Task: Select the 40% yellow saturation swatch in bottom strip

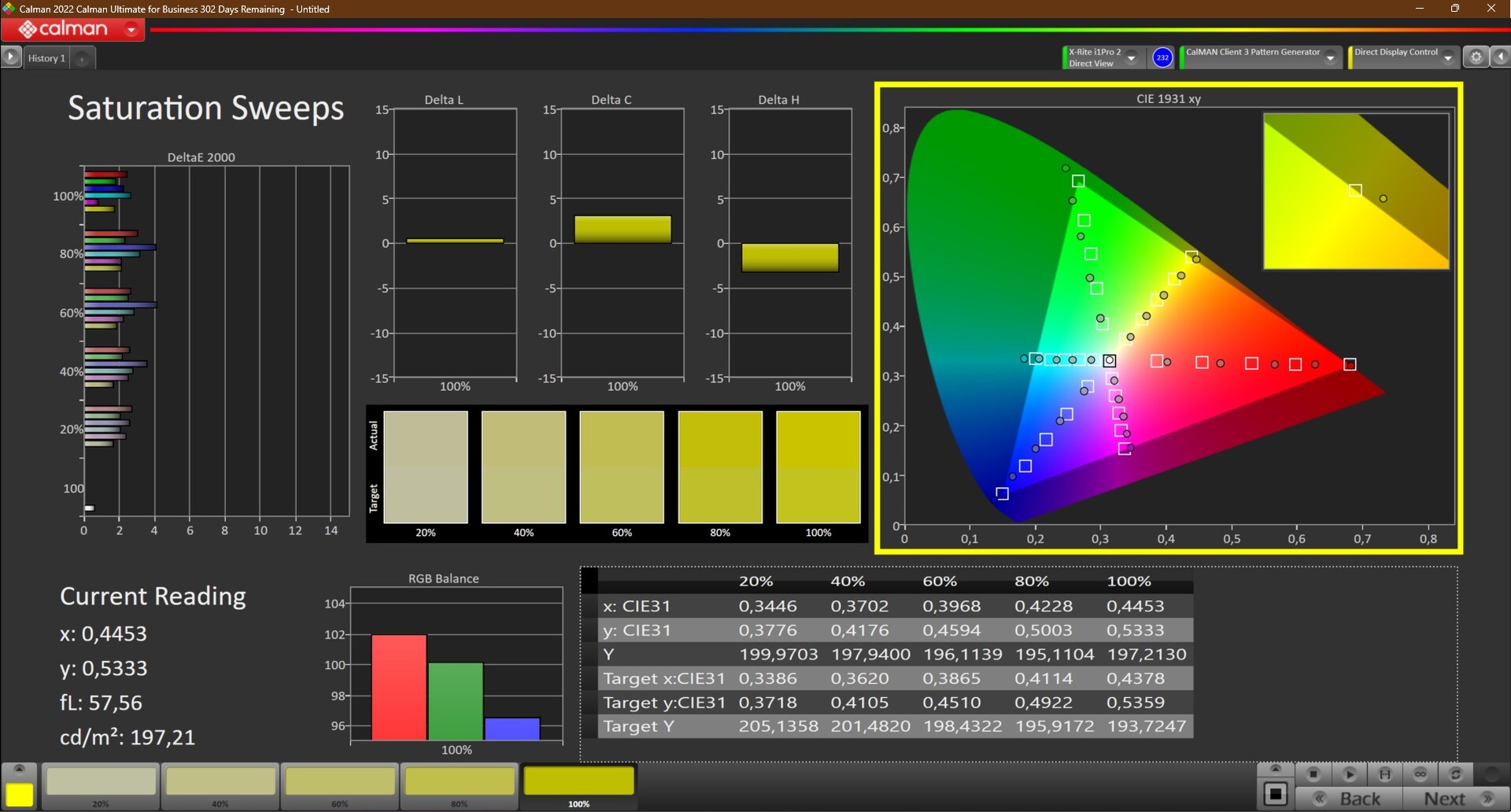Action: click(x=220, y=787)
